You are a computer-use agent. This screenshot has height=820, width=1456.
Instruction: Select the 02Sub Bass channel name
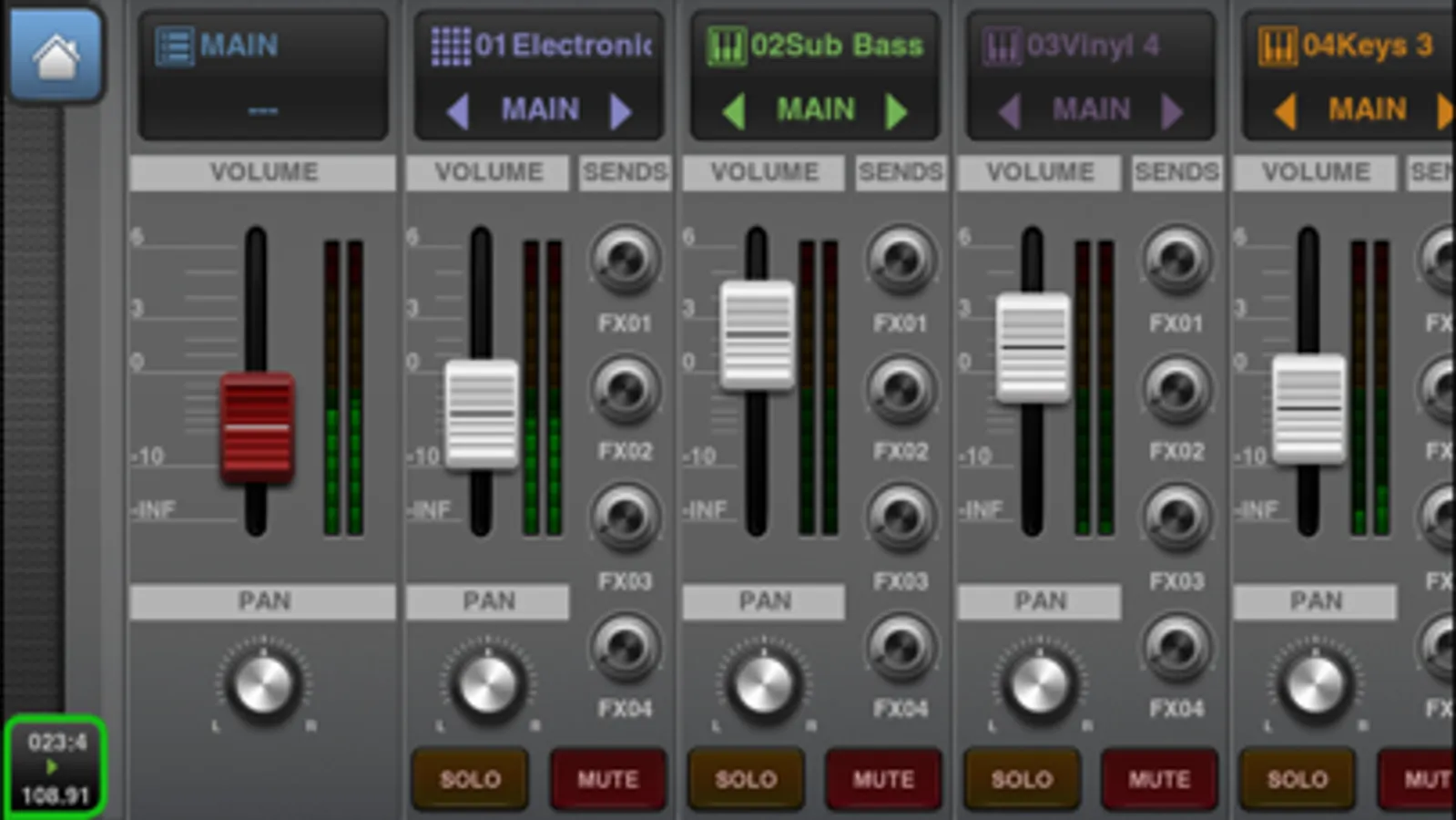(837, 45)
